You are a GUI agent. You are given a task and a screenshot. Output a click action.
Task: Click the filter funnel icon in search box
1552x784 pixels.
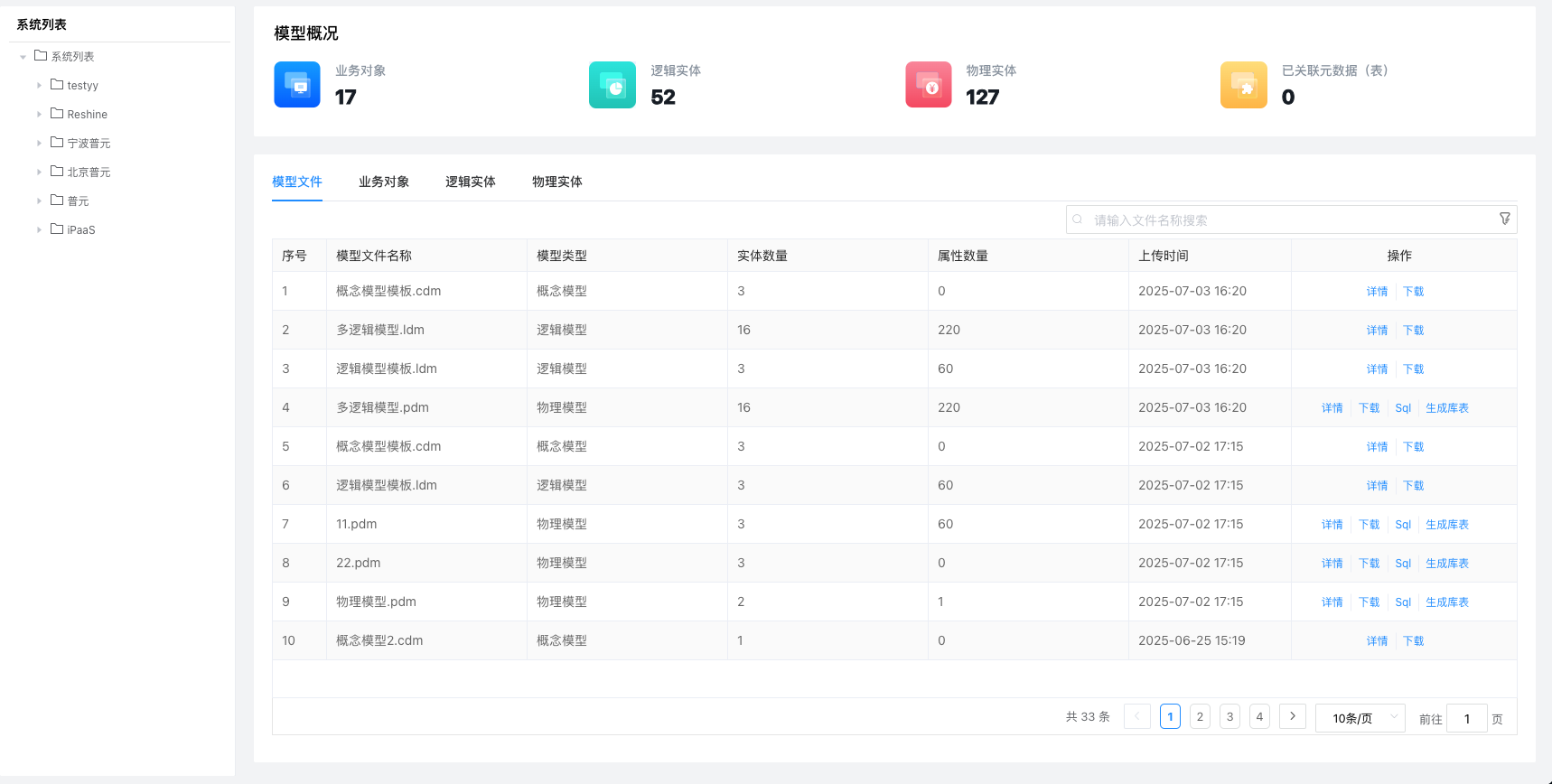[1504, 219]
